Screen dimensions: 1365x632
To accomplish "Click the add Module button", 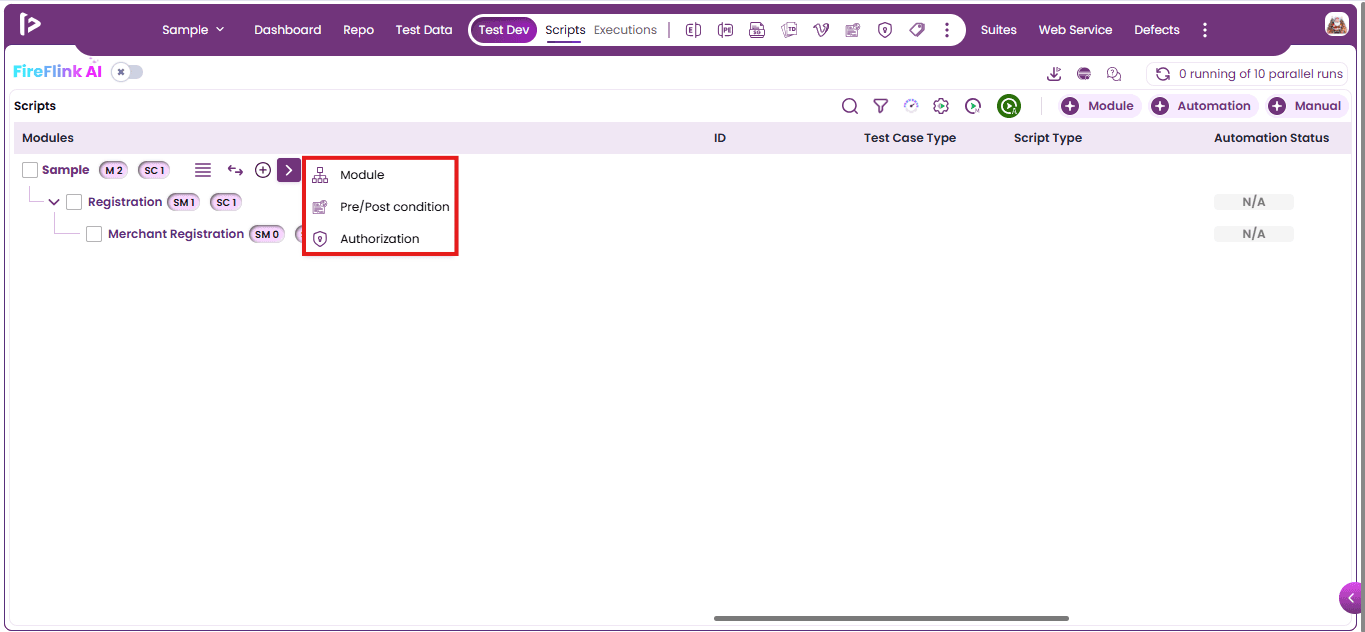I will [x=1100, y=106].
